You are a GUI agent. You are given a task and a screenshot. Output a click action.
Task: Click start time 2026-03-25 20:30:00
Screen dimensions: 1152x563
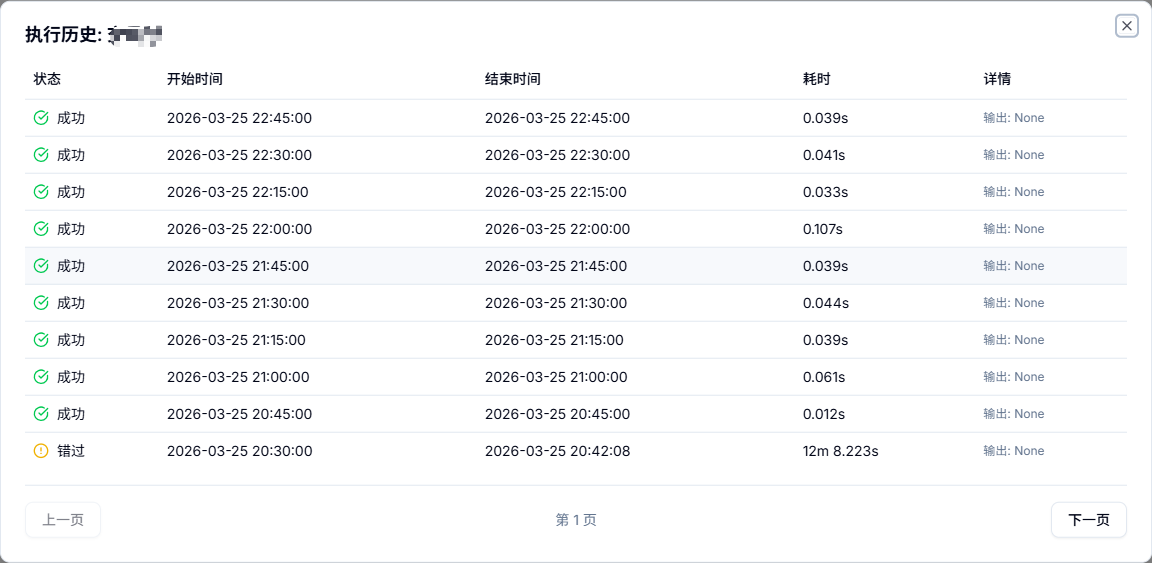(240, 451)
